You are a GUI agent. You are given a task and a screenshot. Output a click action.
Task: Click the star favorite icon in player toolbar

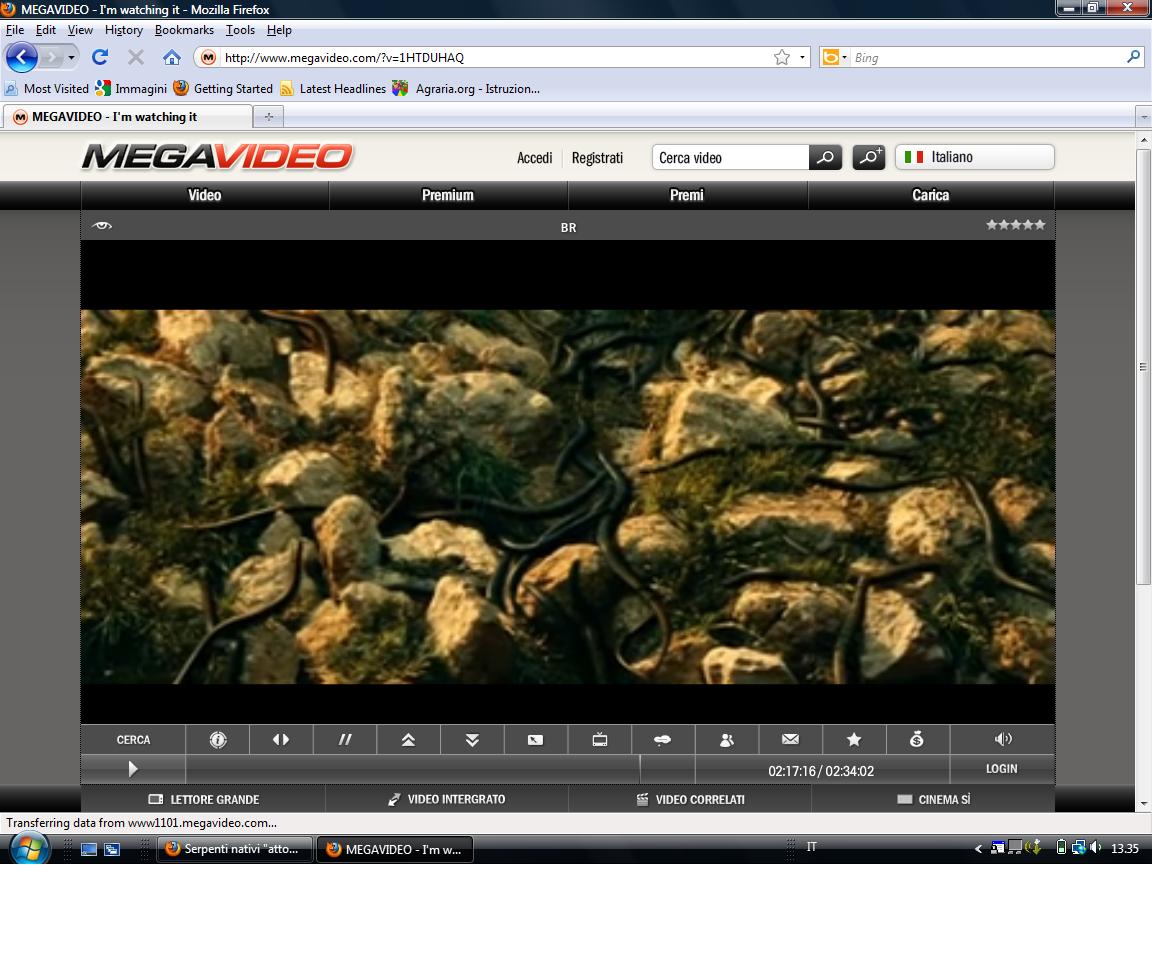[x=854, y=740]
